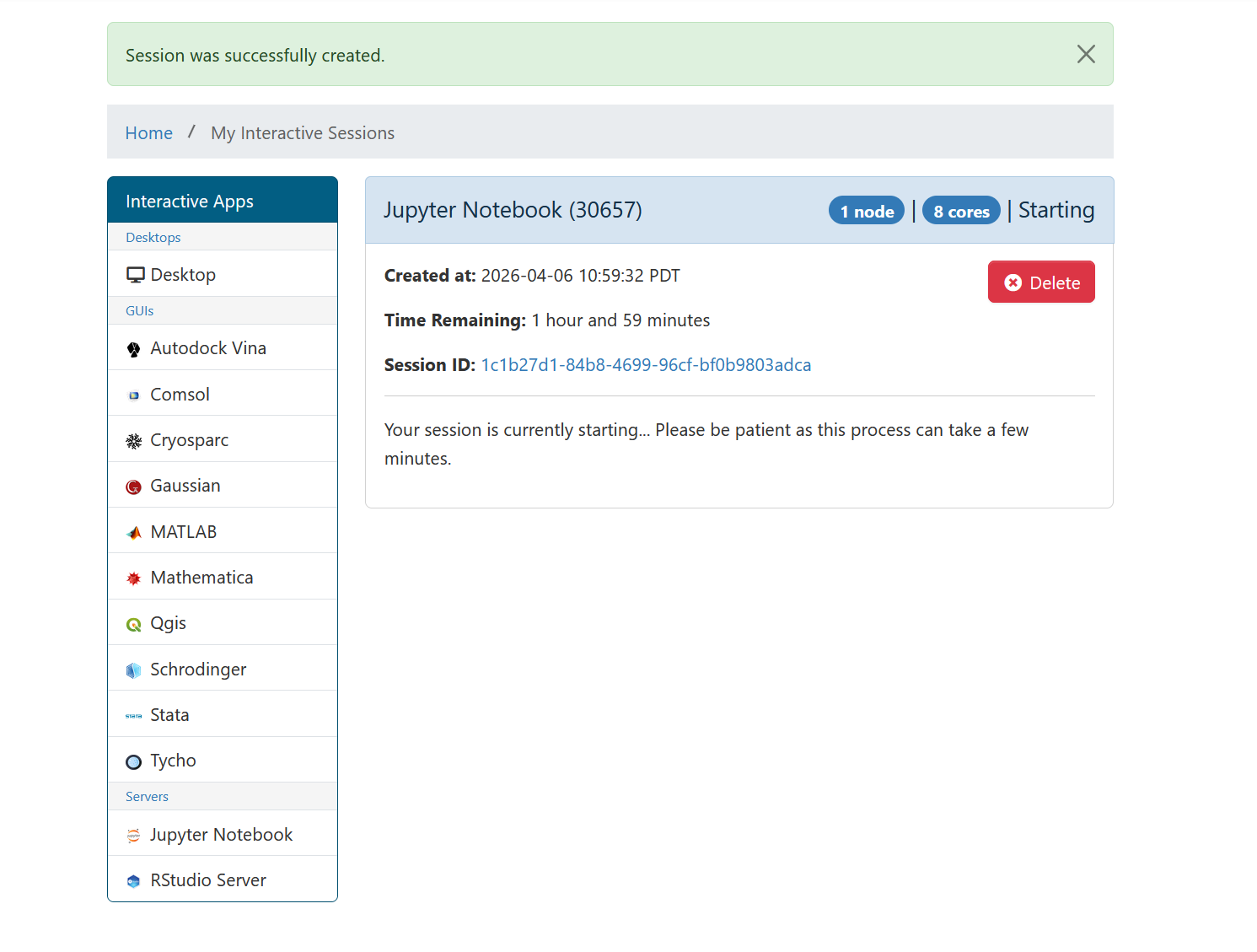Open the Stata app entry

pyautogui.click(x=223, y=714)
